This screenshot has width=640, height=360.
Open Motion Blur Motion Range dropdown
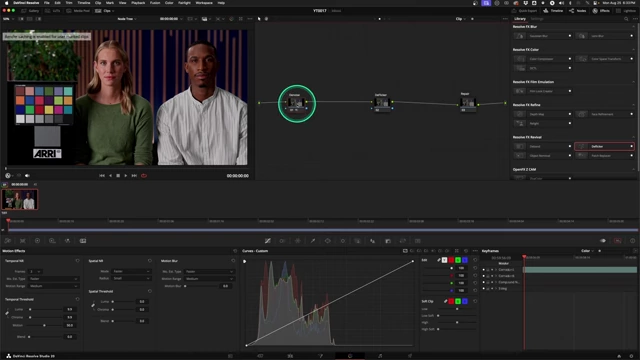pyautogui.click(x=209, y=279)
